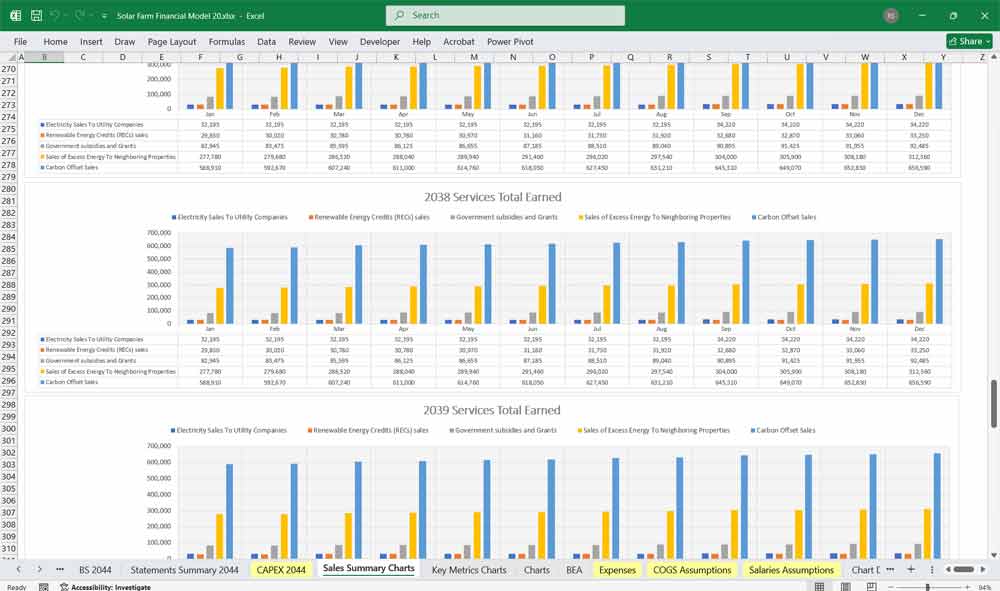Open the Power Pivot ribbon tab
The height and width of the screenshot is (591, 1000).
512,42
